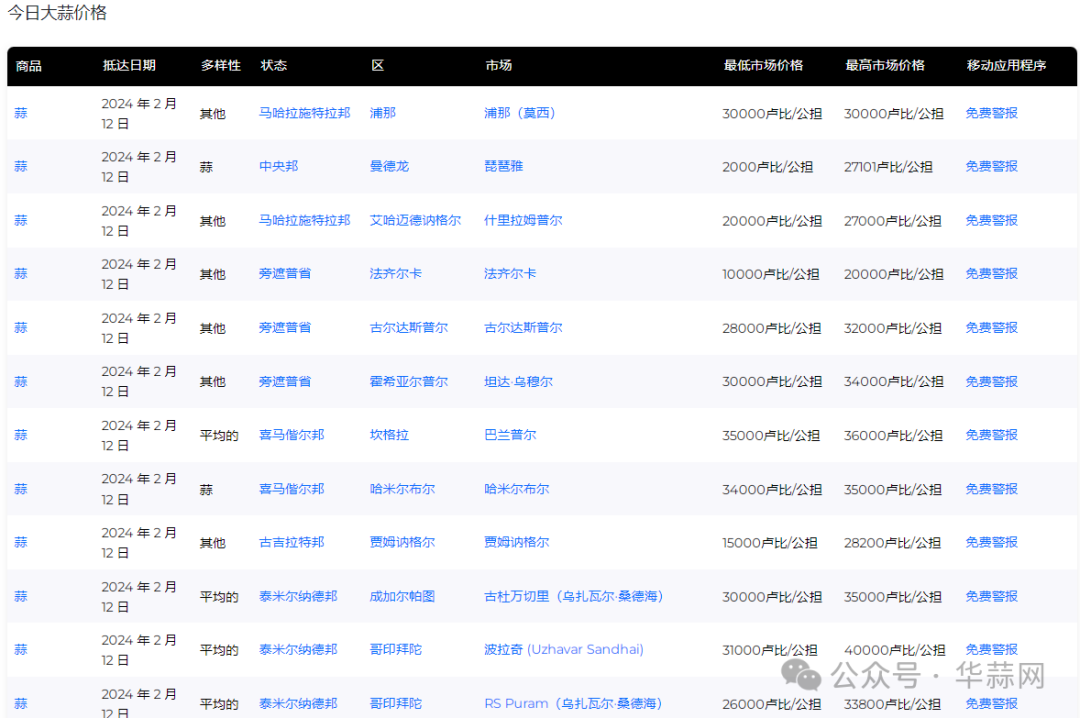Viewport: 1080px width, 718px height.
Task: Open the 艾哈迈德讷格尔 district link
Action: 415,220
